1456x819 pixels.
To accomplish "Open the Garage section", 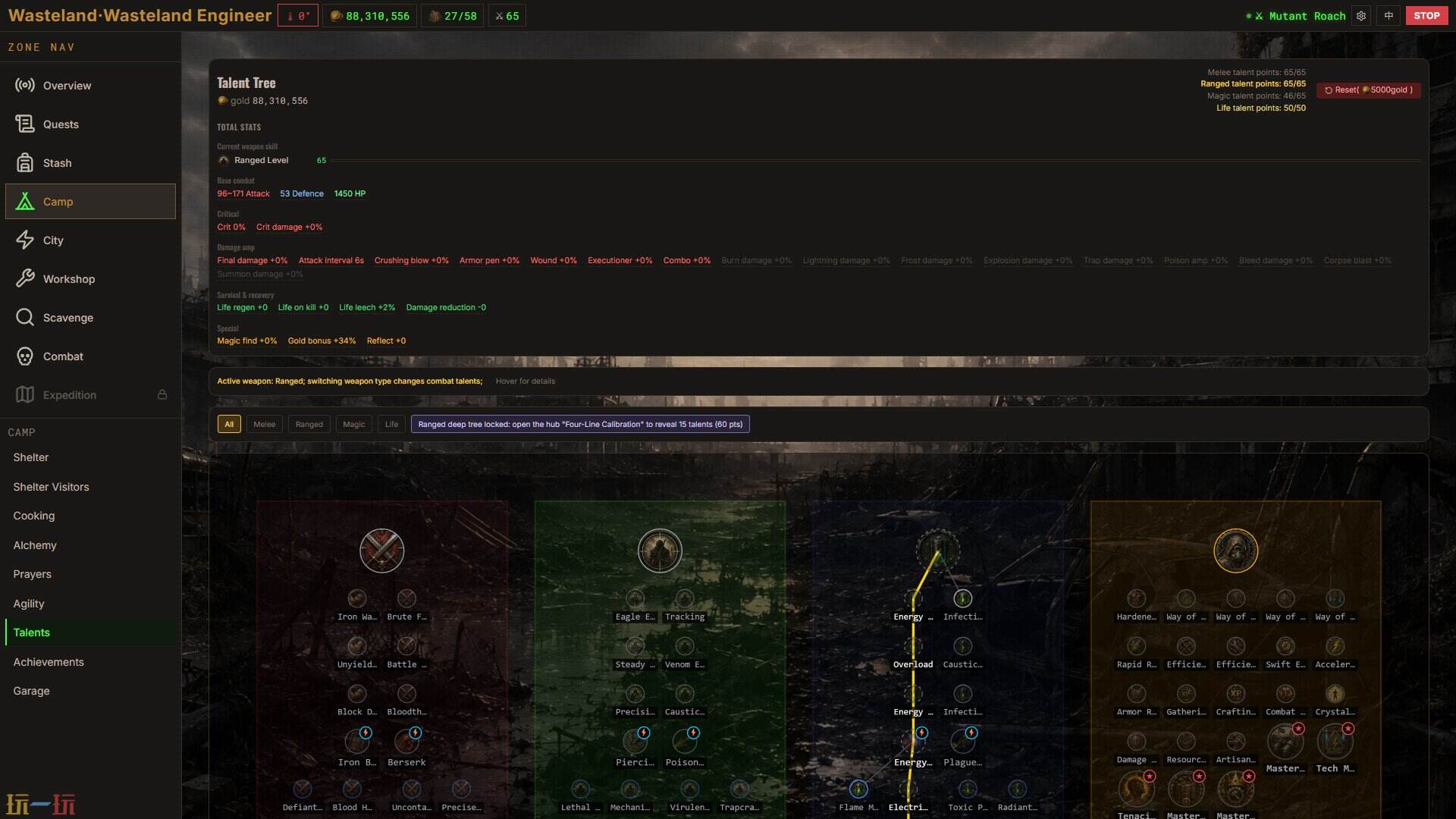I will point(90,691).
